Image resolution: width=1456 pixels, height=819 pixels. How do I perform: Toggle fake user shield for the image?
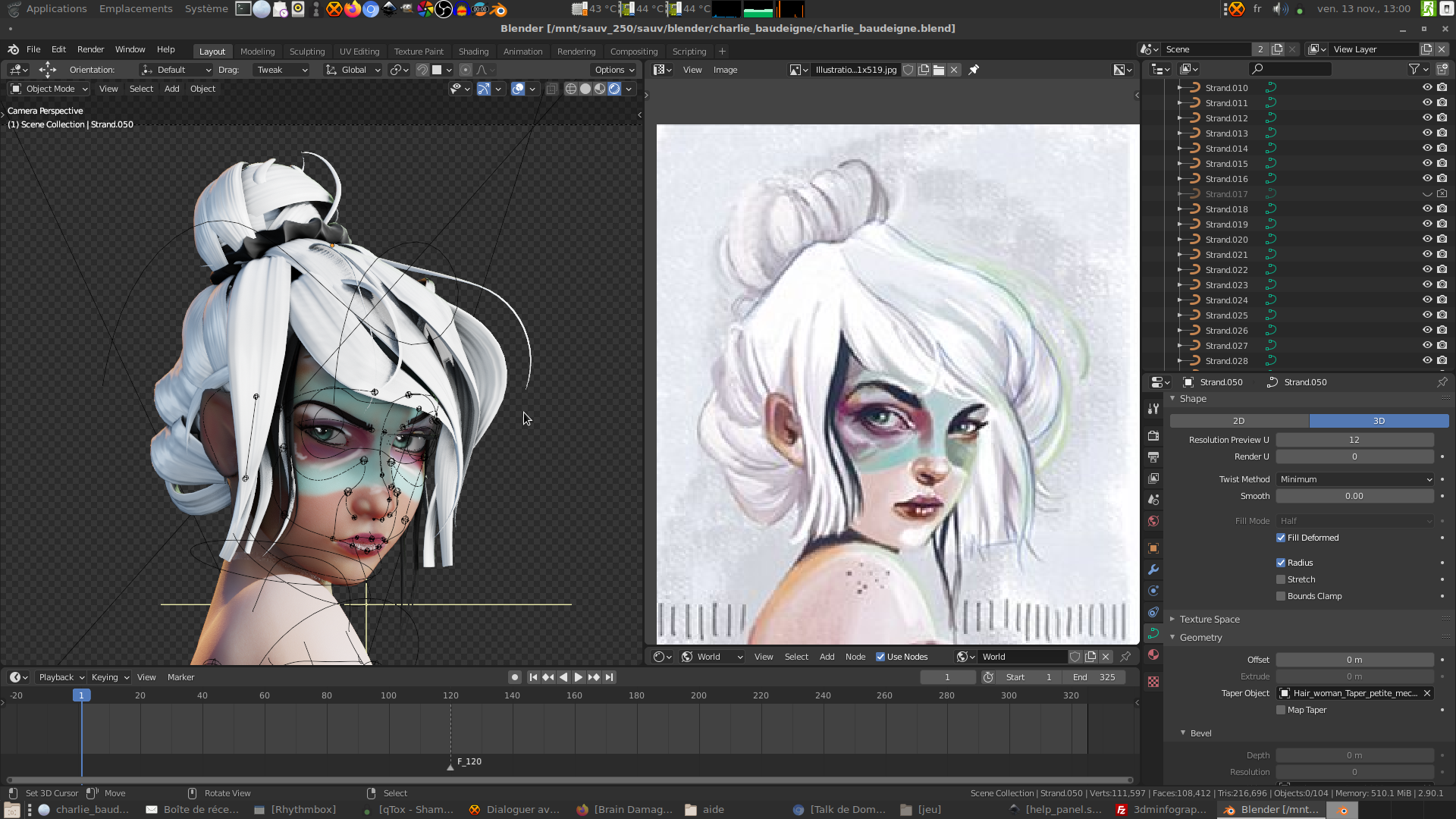(x=908, y=70)
